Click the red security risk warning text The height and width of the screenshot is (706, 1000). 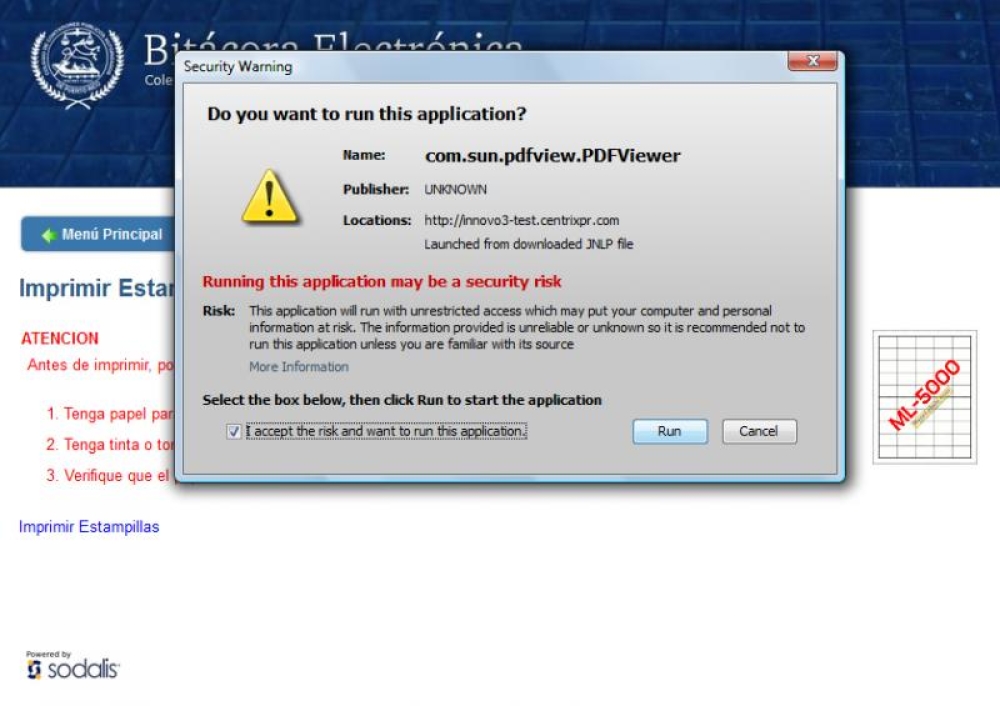[381, 281]
